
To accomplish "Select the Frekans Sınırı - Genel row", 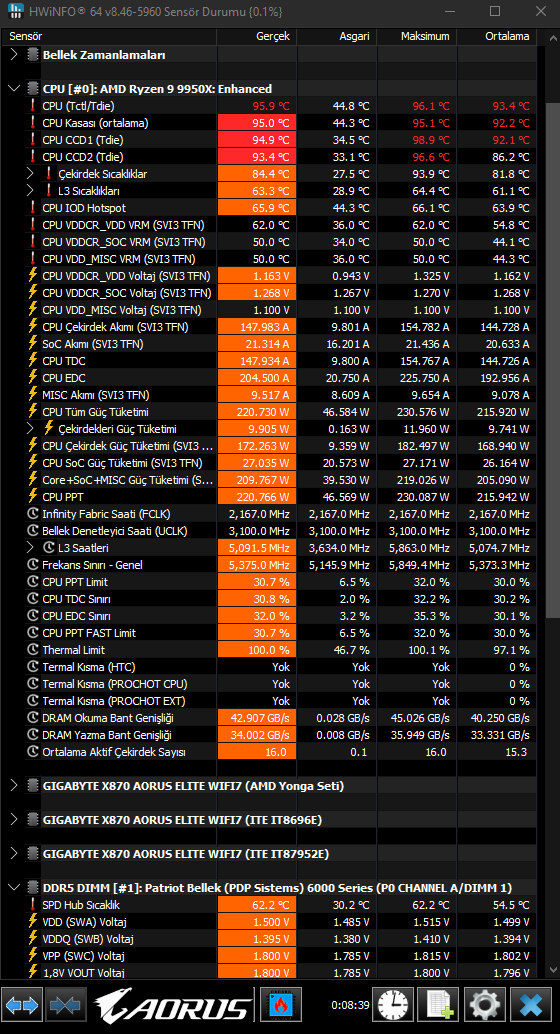I will click(x=270, y=565).
